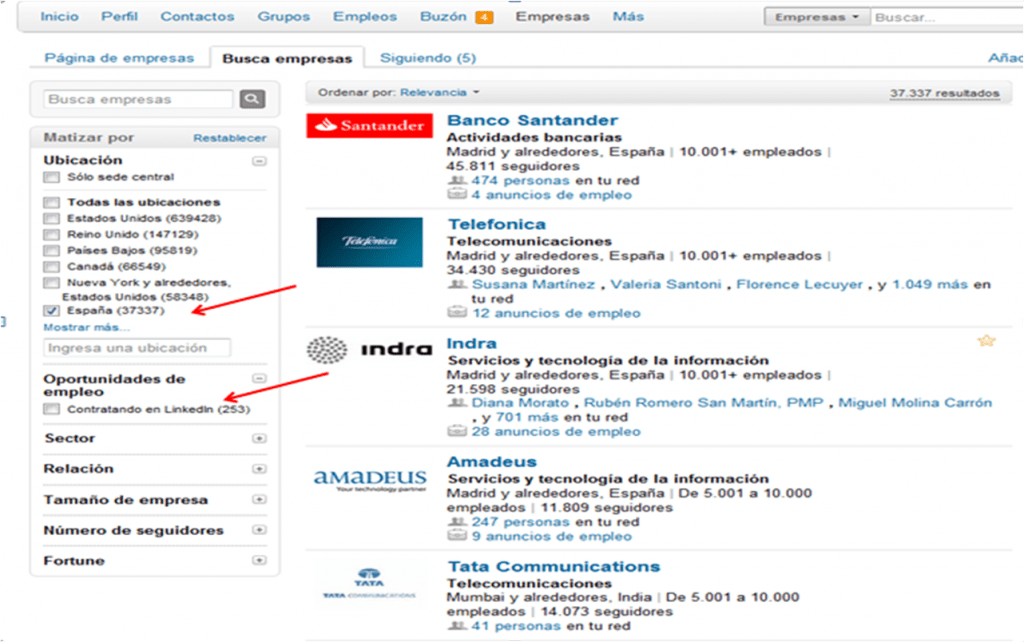Switch to Página de empresas tab
The image size is (1024, 642).
coord(120,58)
